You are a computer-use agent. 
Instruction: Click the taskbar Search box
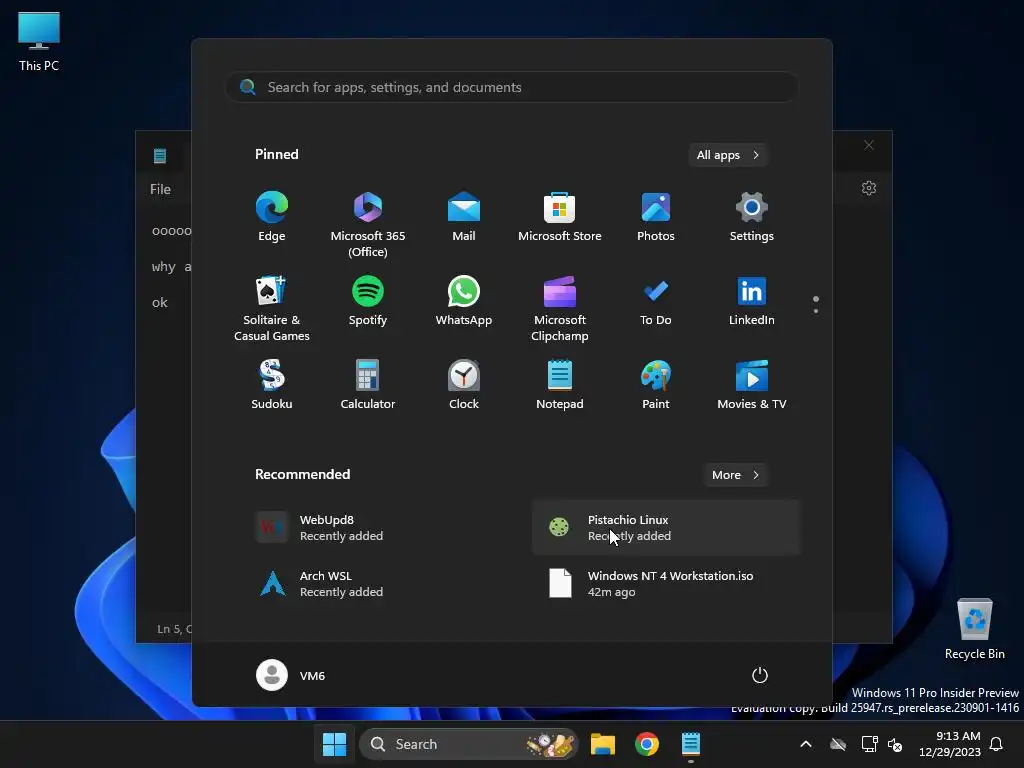click(x=469, y=744)
